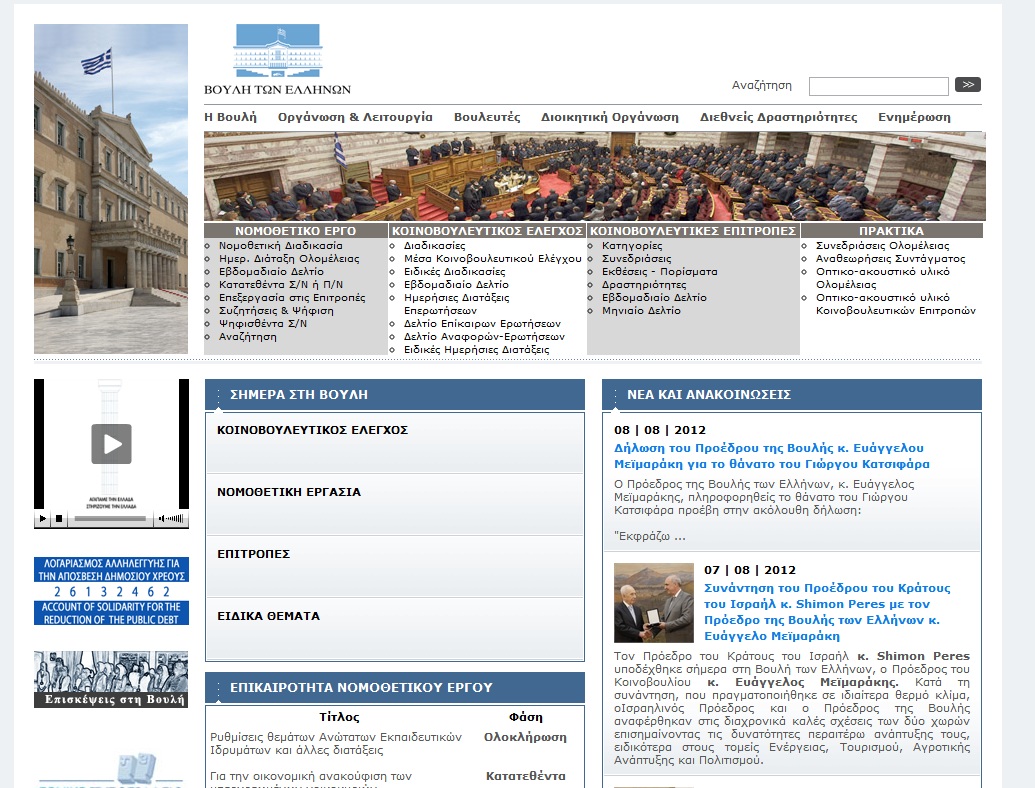Stop the video with the square stop button
The image size is (1035, 788).
click(x=59, y=519)
